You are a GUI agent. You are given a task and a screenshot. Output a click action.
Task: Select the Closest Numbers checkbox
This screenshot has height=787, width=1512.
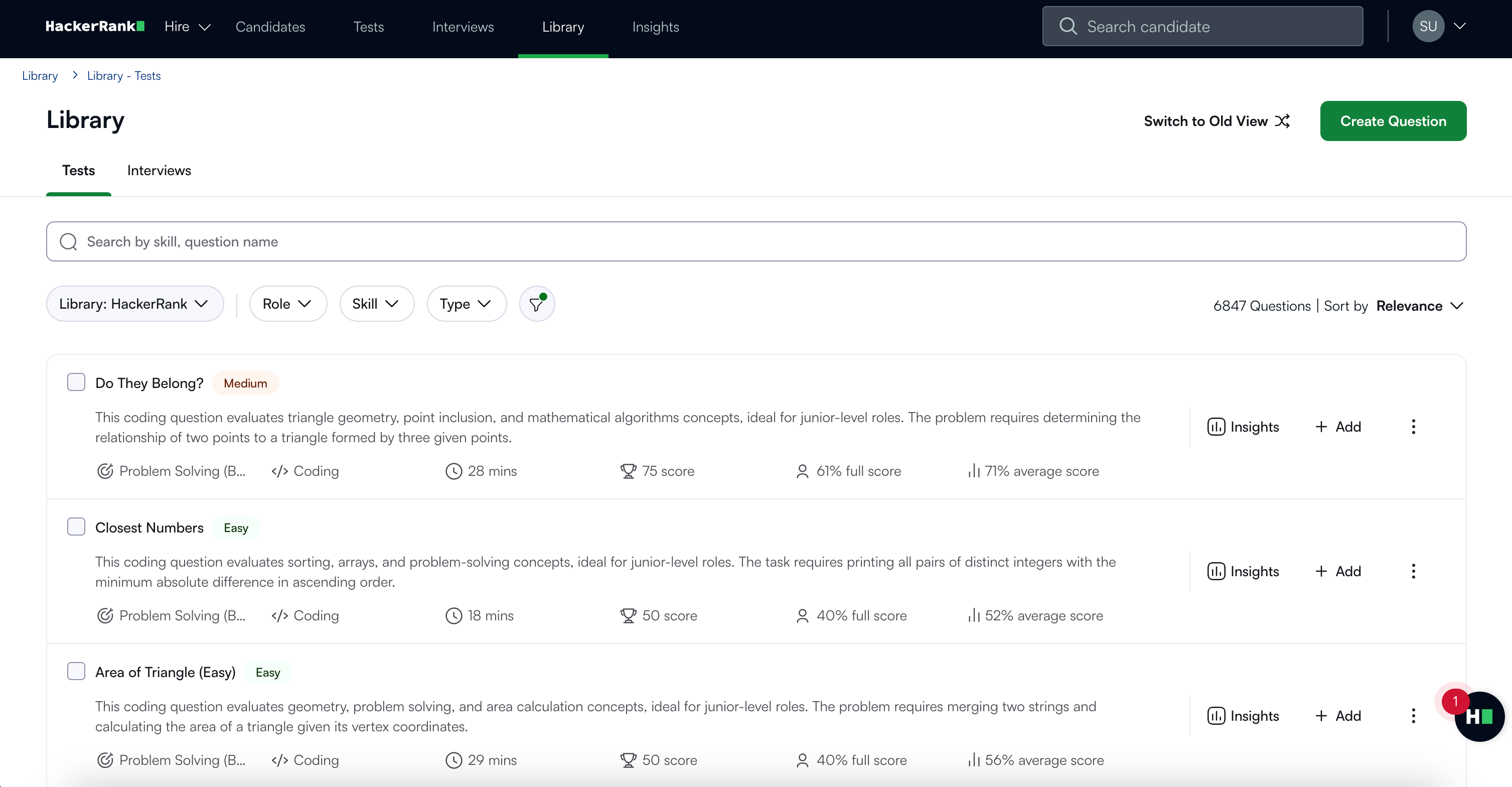tap(76, 527)
